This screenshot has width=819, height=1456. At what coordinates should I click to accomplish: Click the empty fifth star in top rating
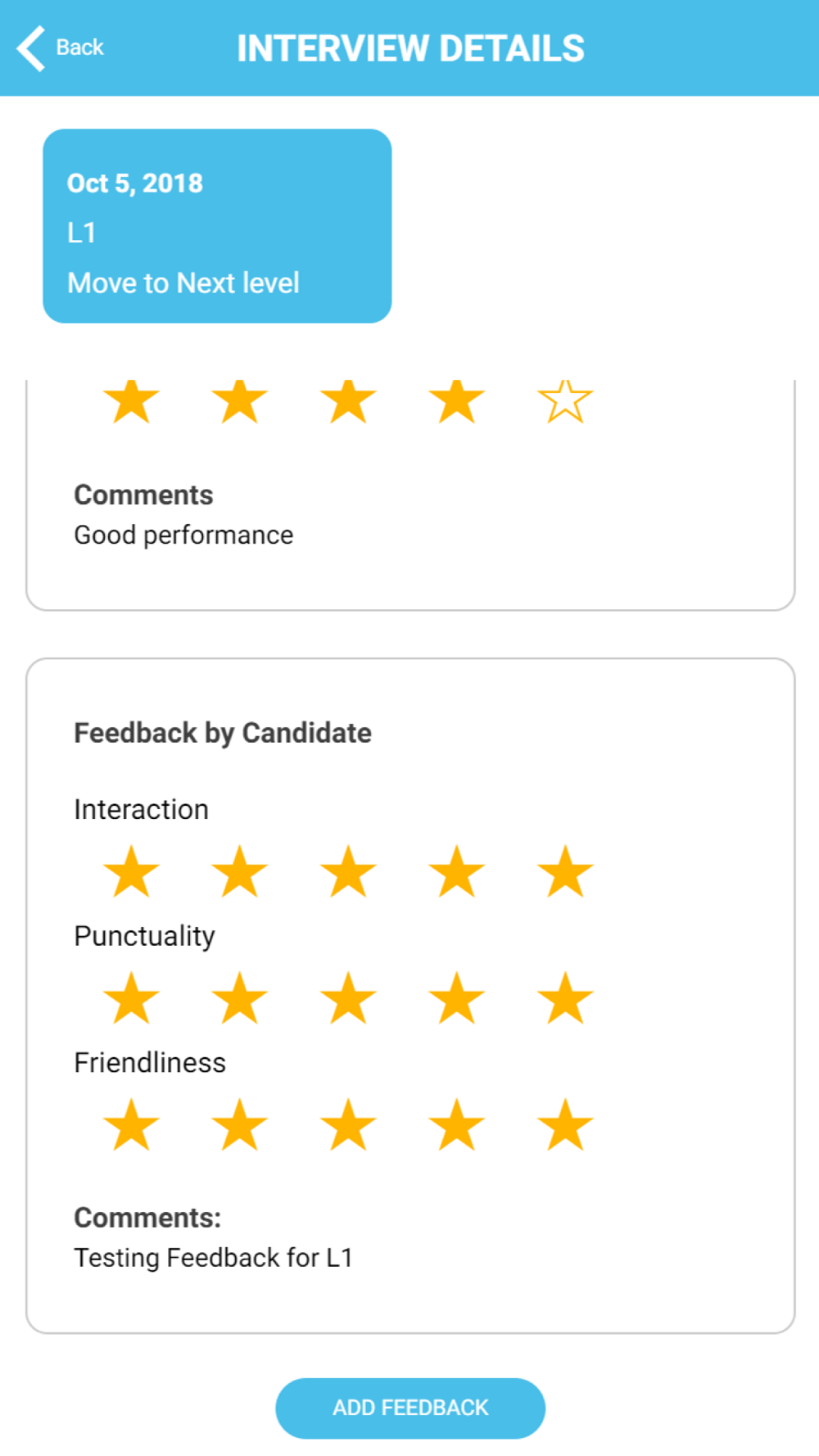coord(565,401)
